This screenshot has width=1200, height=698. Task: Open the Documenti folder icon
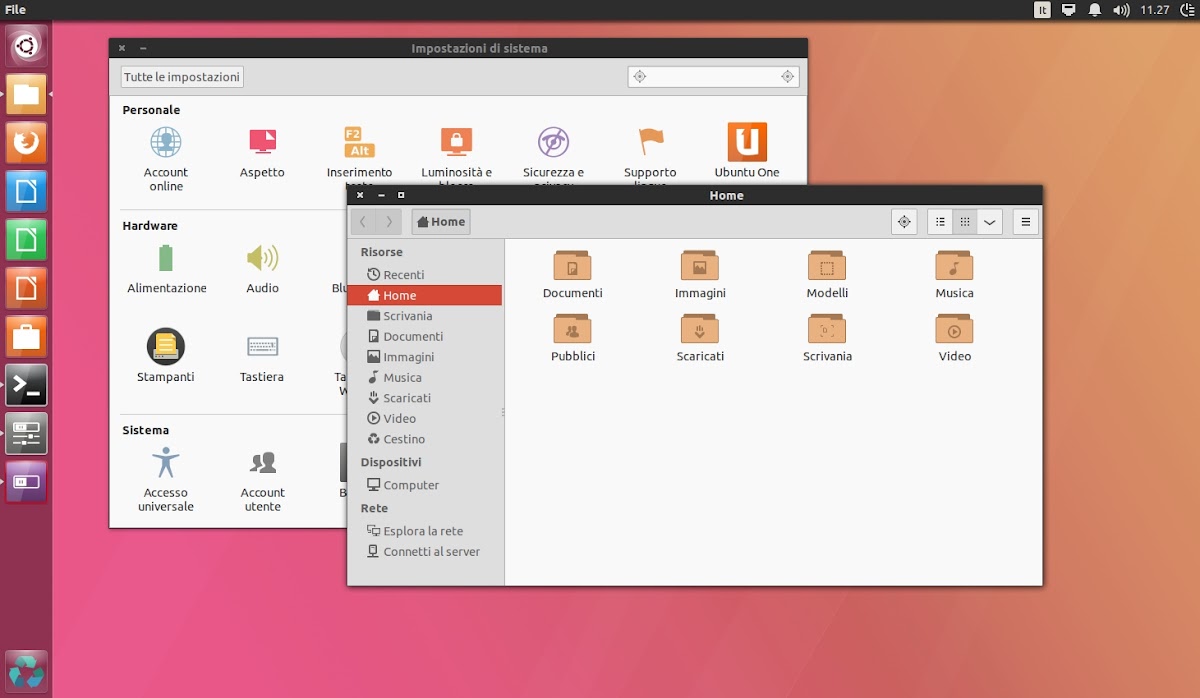572,267
